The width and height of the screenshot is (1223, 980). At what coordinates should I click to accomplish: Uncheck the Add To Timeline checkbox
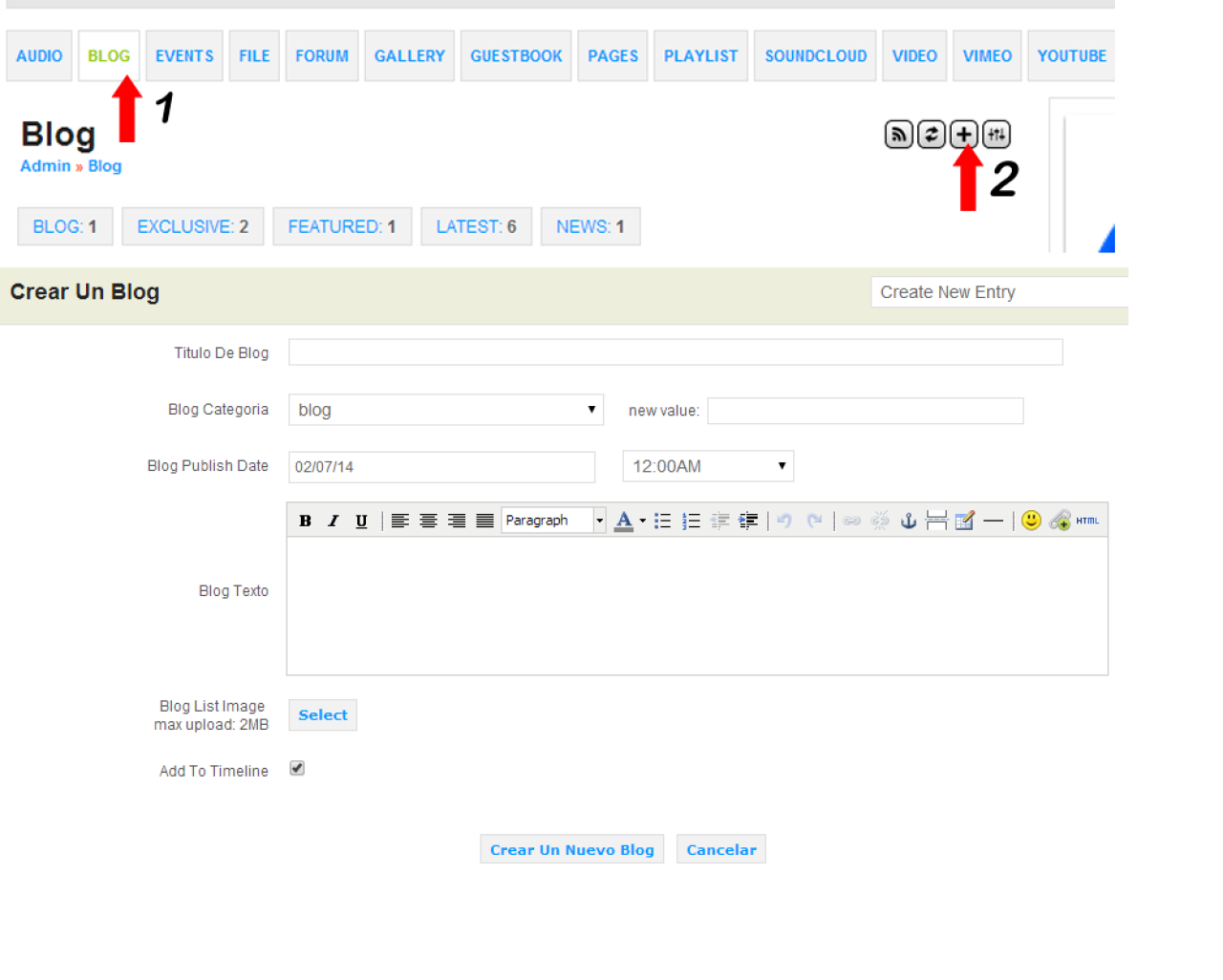point(297,769)
